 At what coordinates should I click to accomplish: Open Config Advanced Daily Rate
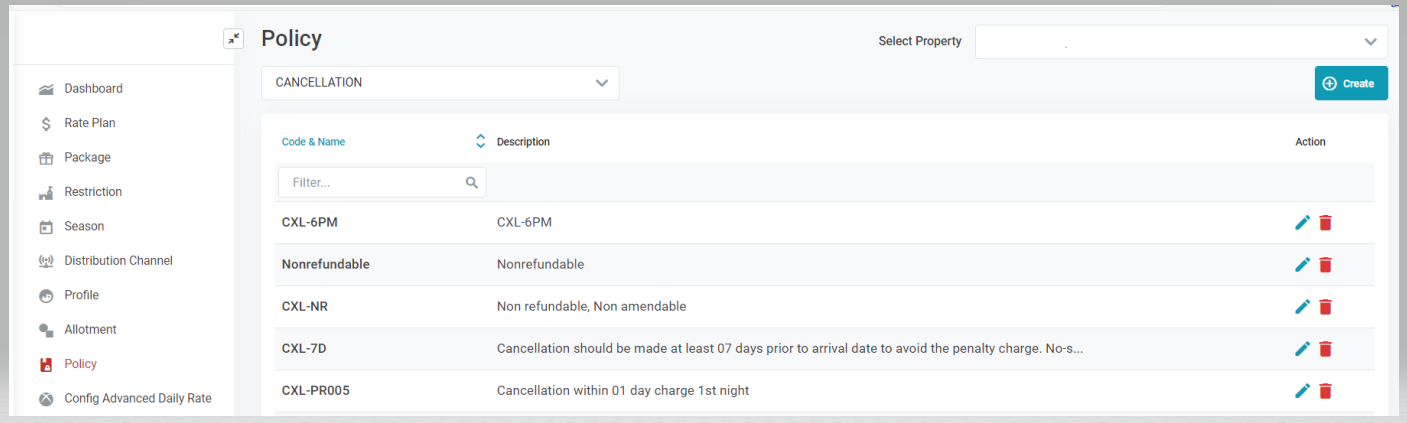(x=137, y=398)
